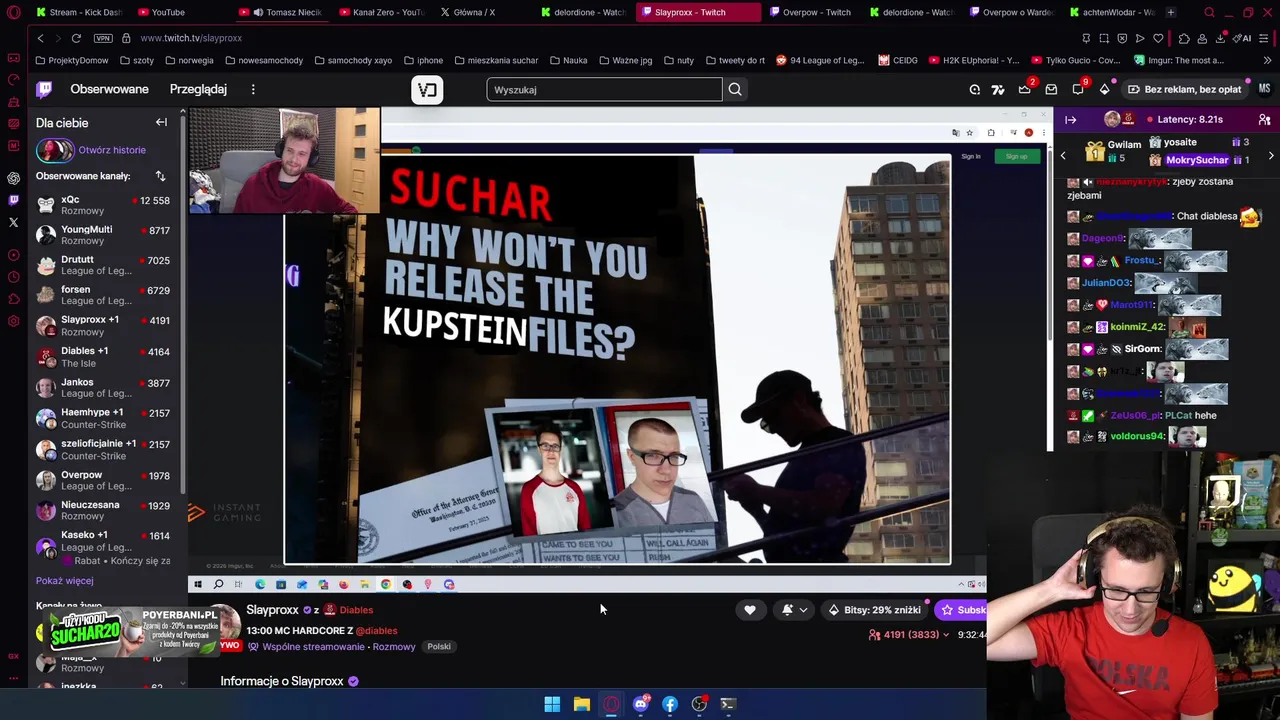The height and width of the screenshot is (720, 1280).
Task: Open Discord from taskbar
Action: click(x=640, y=704)
